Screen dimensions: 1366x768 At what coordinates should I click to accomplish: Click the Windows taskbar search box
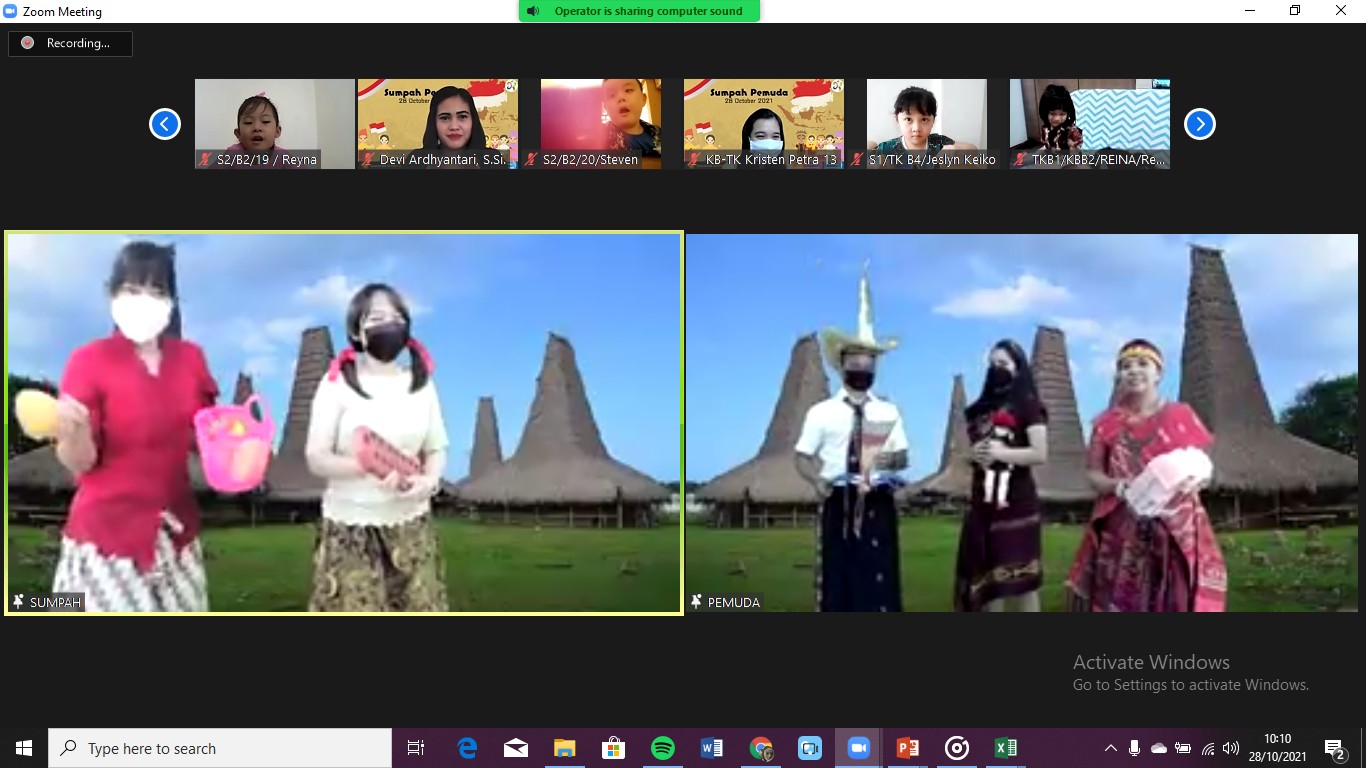(220, 748)
